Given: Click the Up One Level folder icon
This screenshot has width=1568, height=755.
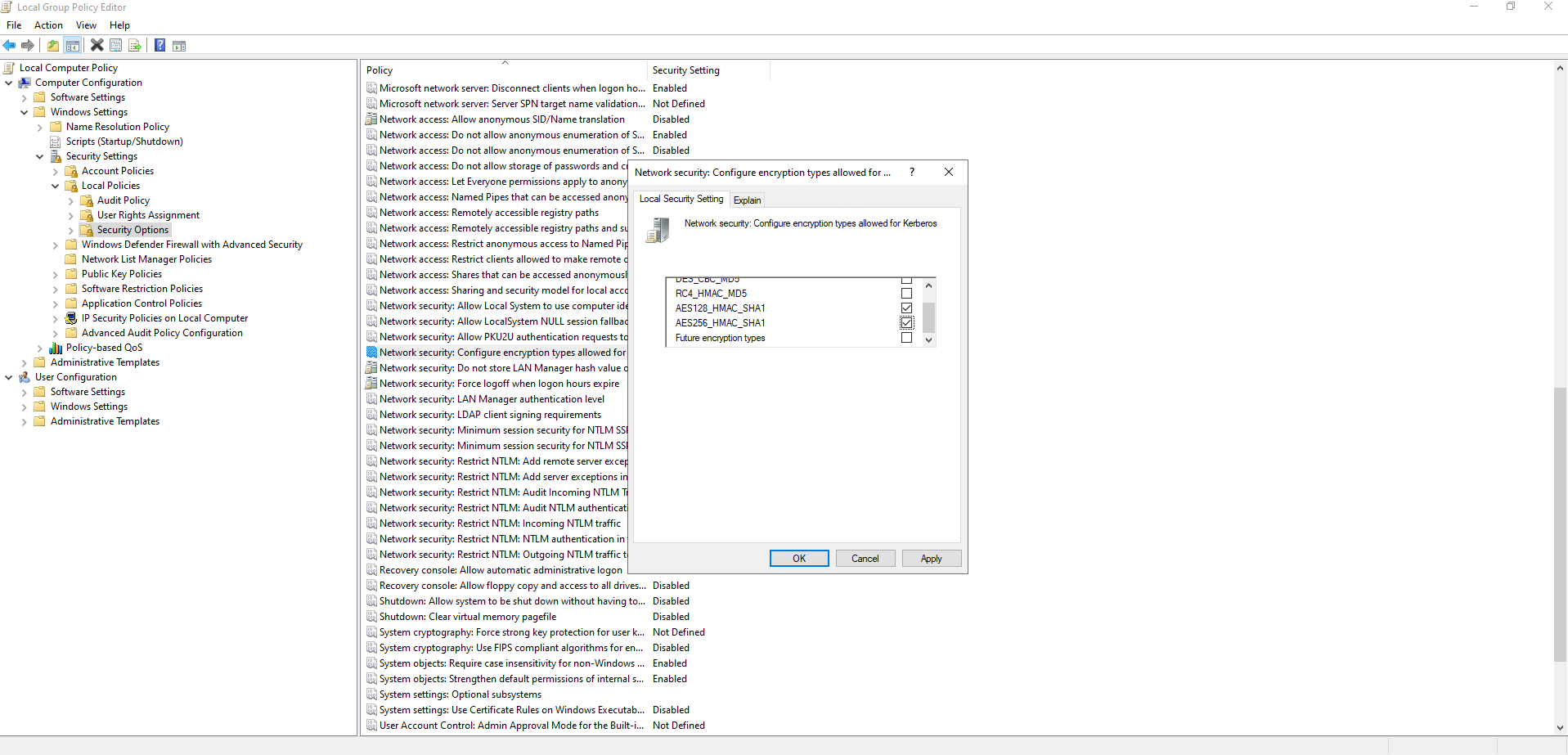Looking at the screenshot, I should (53, 46).
